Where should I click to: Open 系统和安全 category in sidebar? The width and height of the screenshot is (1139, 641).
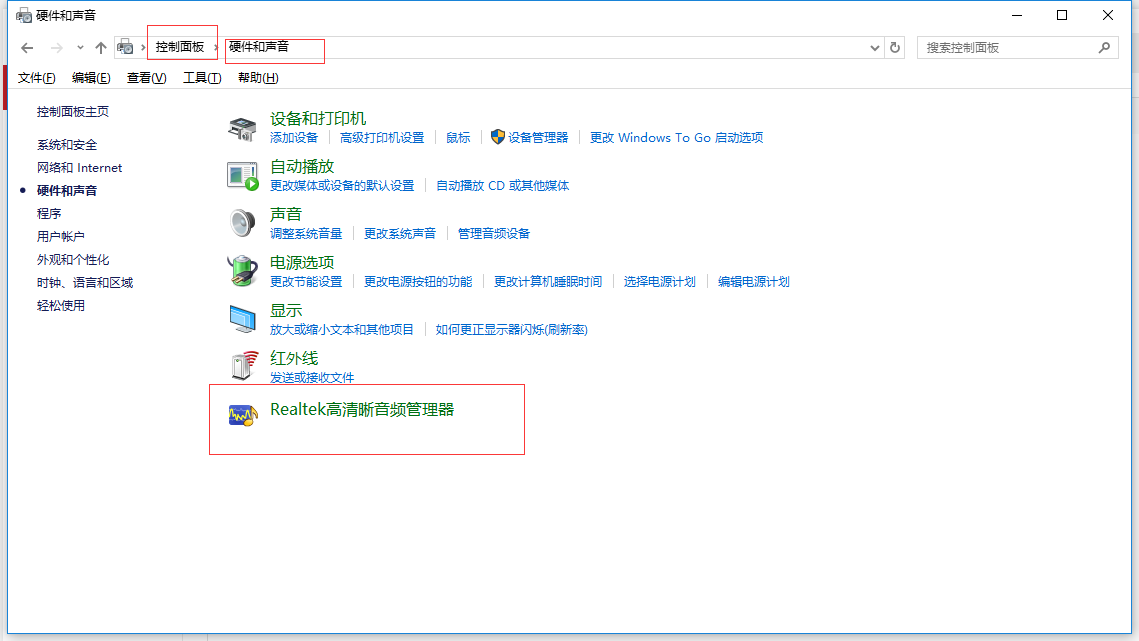(x=67, y=145)
